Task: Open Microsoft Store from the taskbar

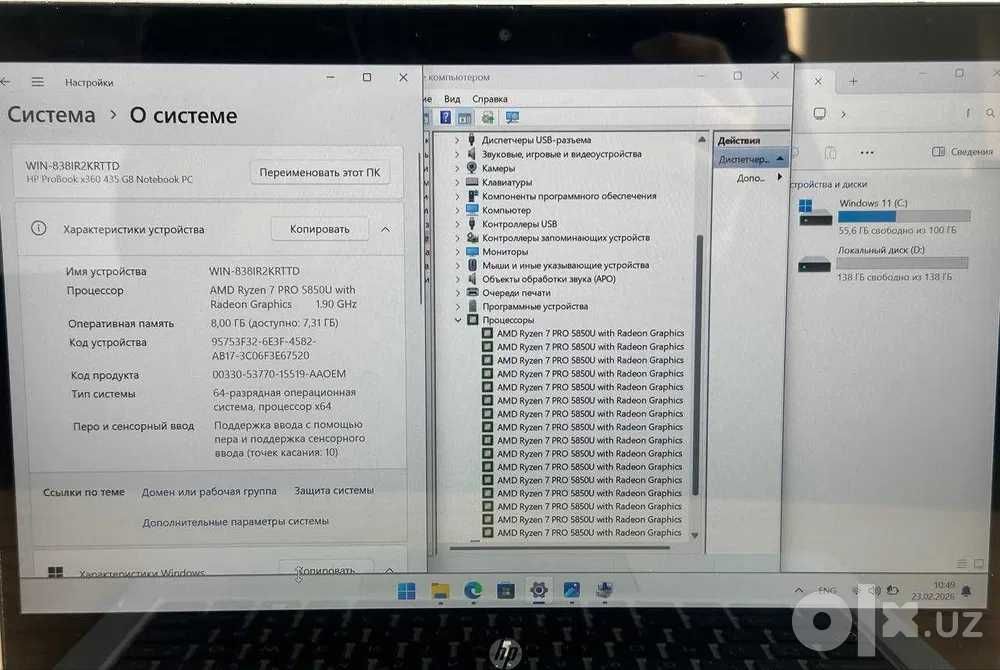Action: [506, 591]
